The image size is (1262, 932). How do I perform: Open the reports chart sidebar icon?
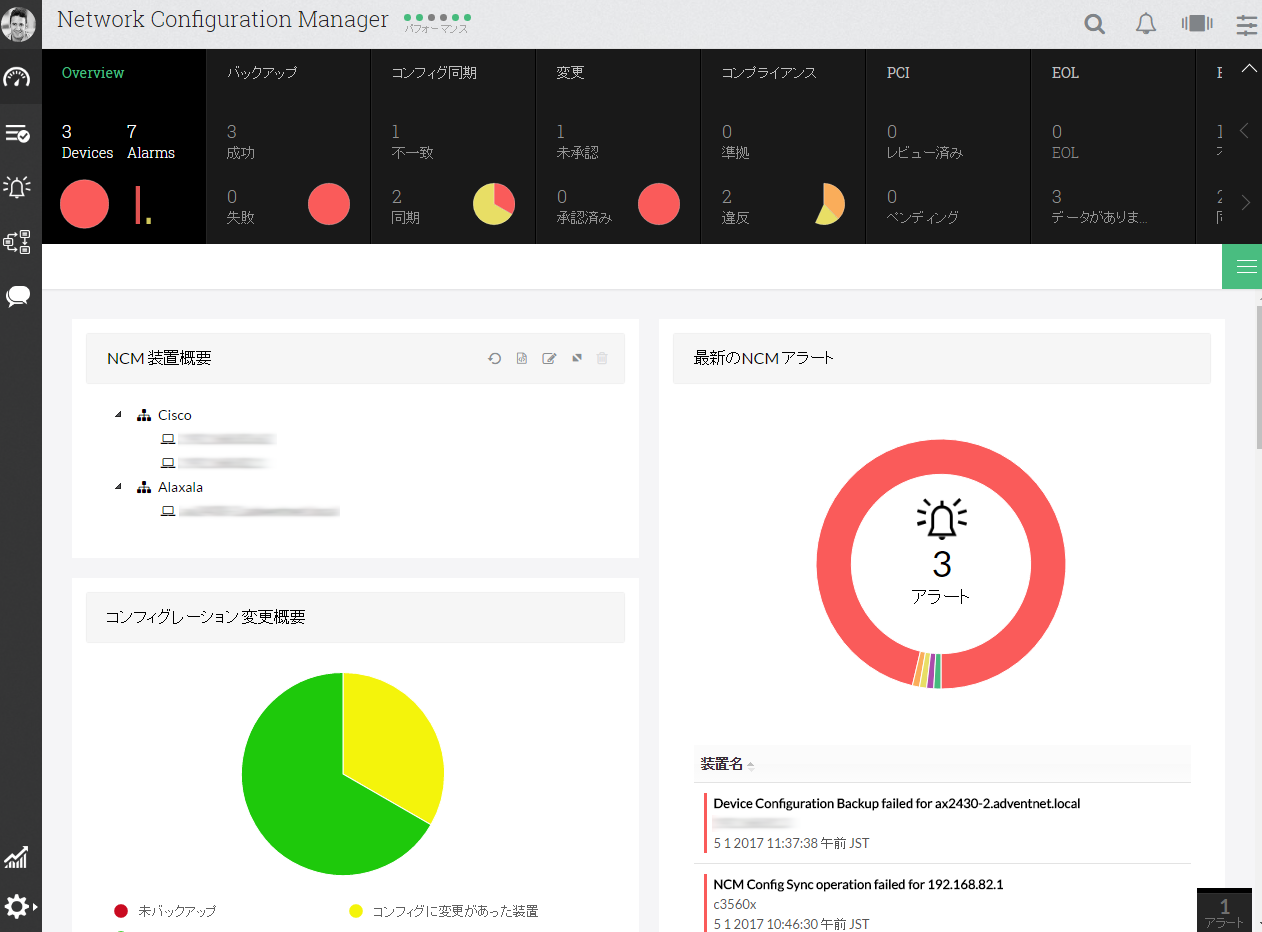click(x=16, y=857)
